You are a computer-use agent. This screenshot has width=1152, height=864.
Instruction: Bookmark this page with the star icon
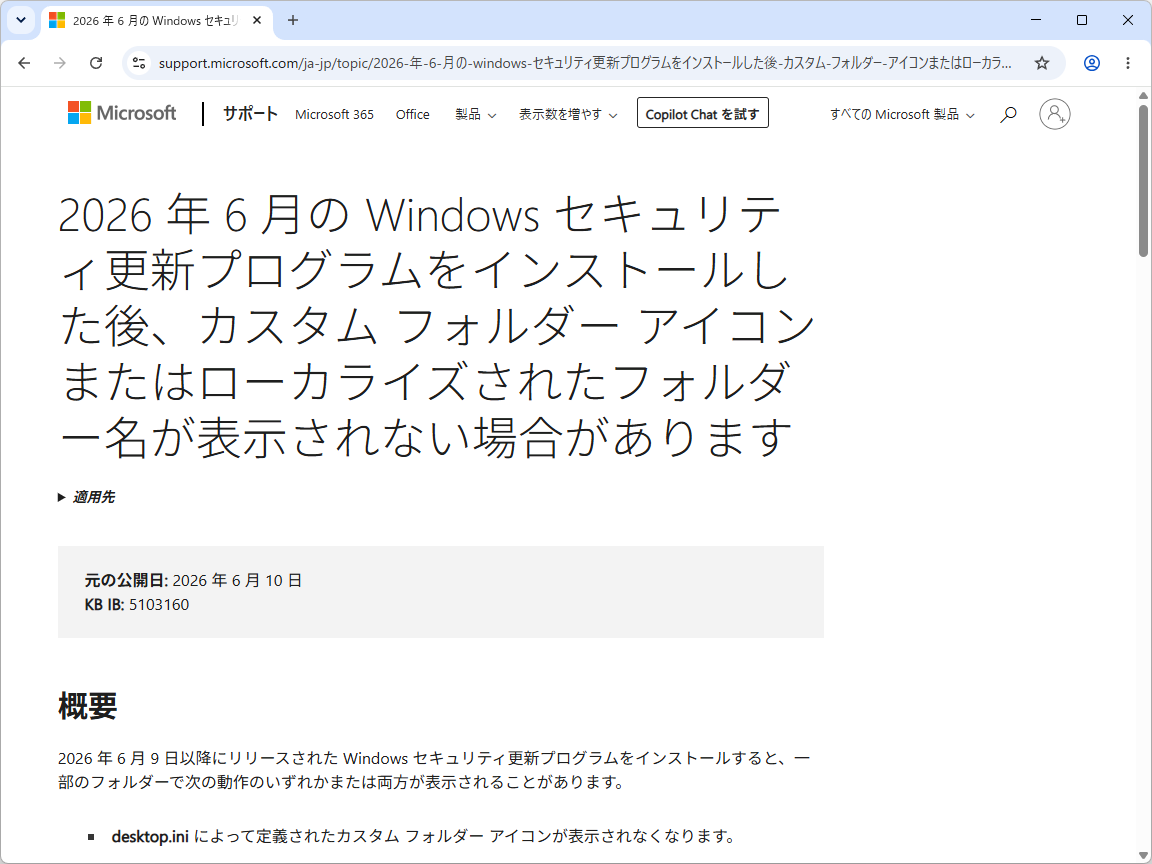1041,63
